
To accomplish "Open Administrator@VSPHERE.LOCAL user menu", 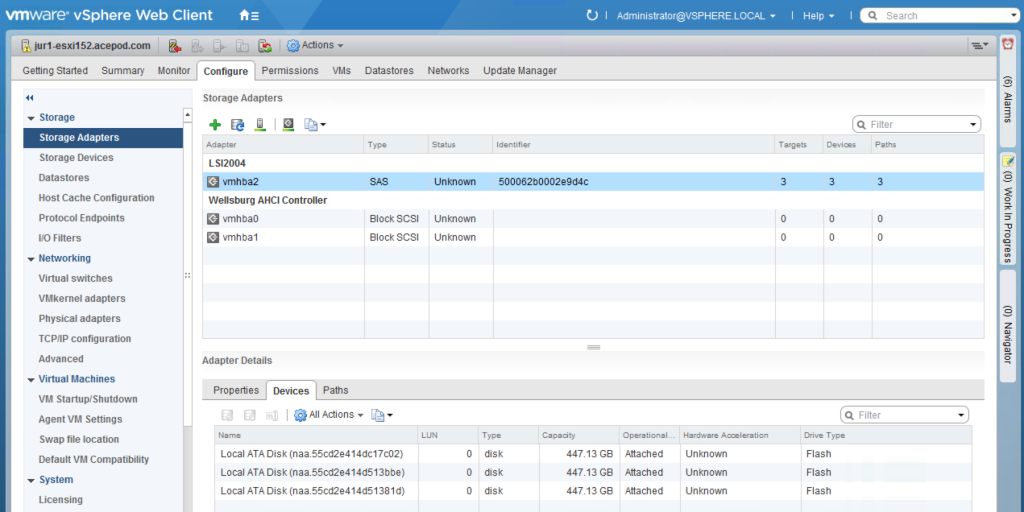I will tap(696, 16).
